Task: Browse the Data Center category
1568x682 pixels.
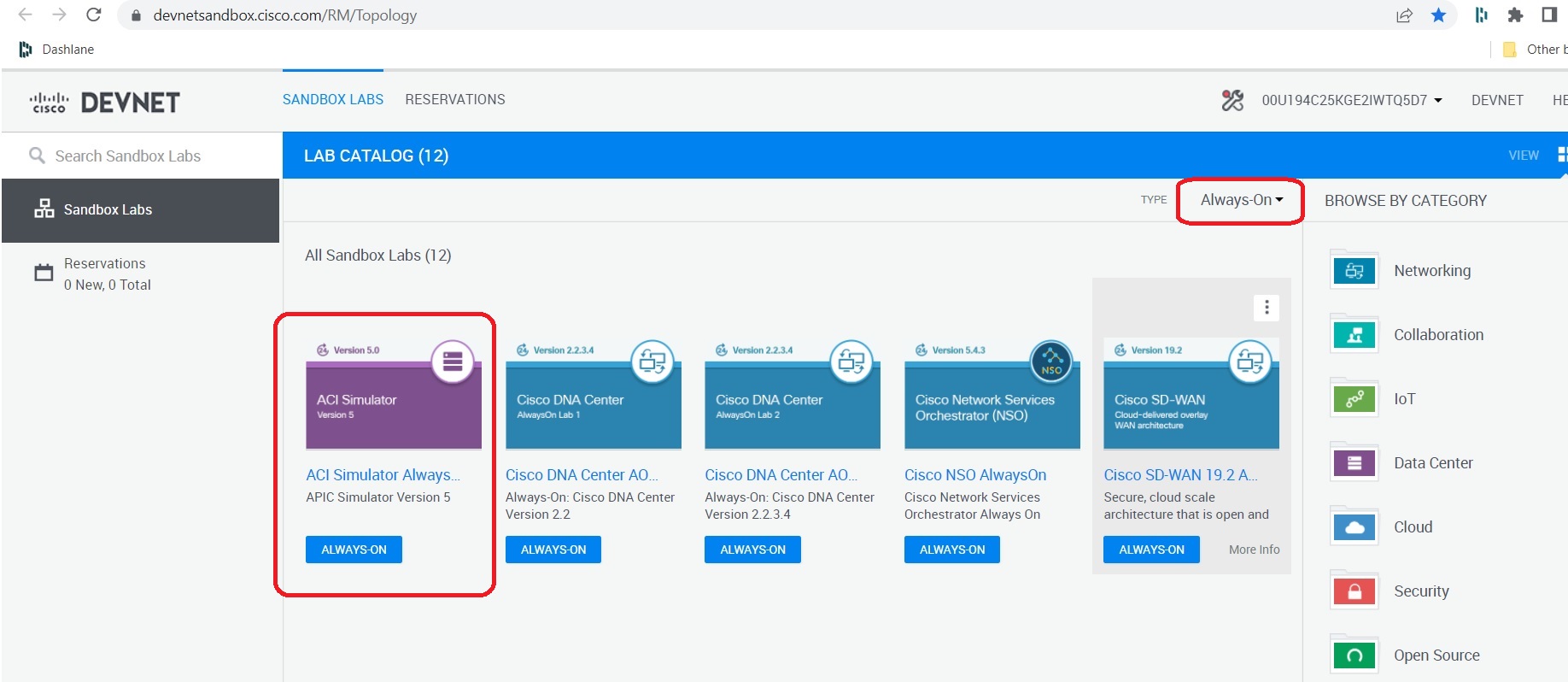Action: 1433,463
